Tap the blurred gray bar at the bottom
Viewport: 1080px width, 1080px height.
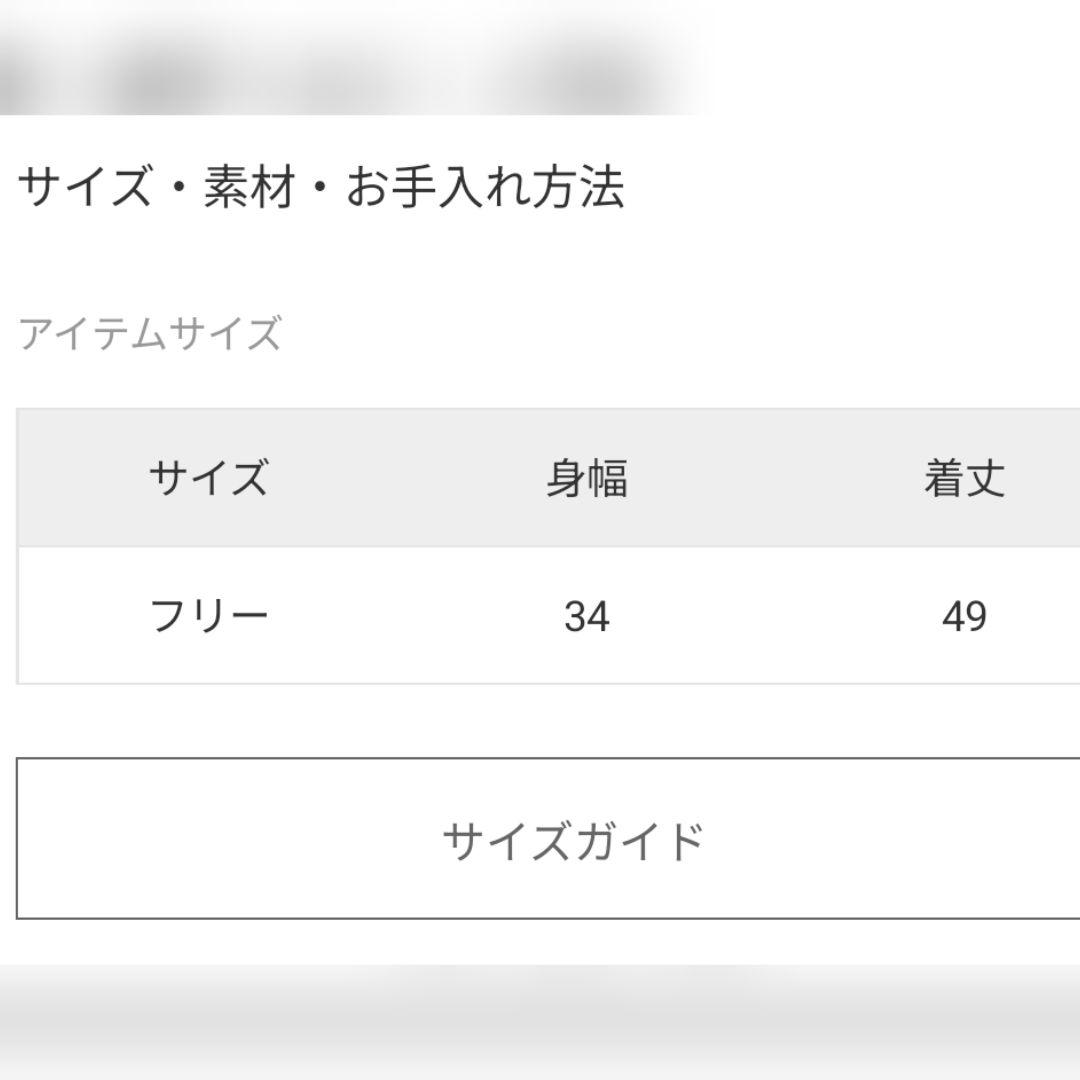click(x=540, y=1020)
